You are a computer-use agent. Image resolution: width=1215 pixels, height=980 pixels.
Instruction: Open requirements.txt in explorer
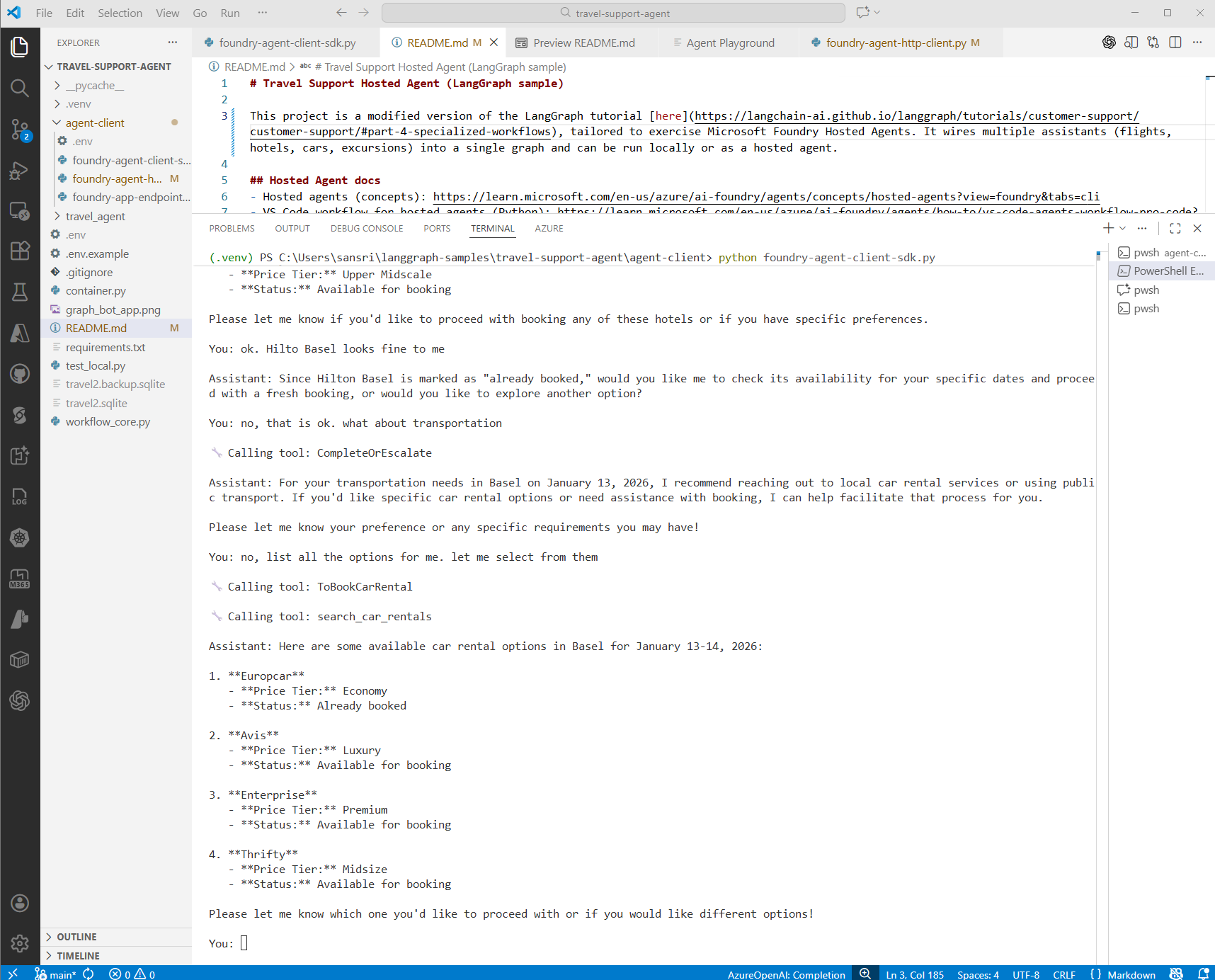[x=105, y=347]
